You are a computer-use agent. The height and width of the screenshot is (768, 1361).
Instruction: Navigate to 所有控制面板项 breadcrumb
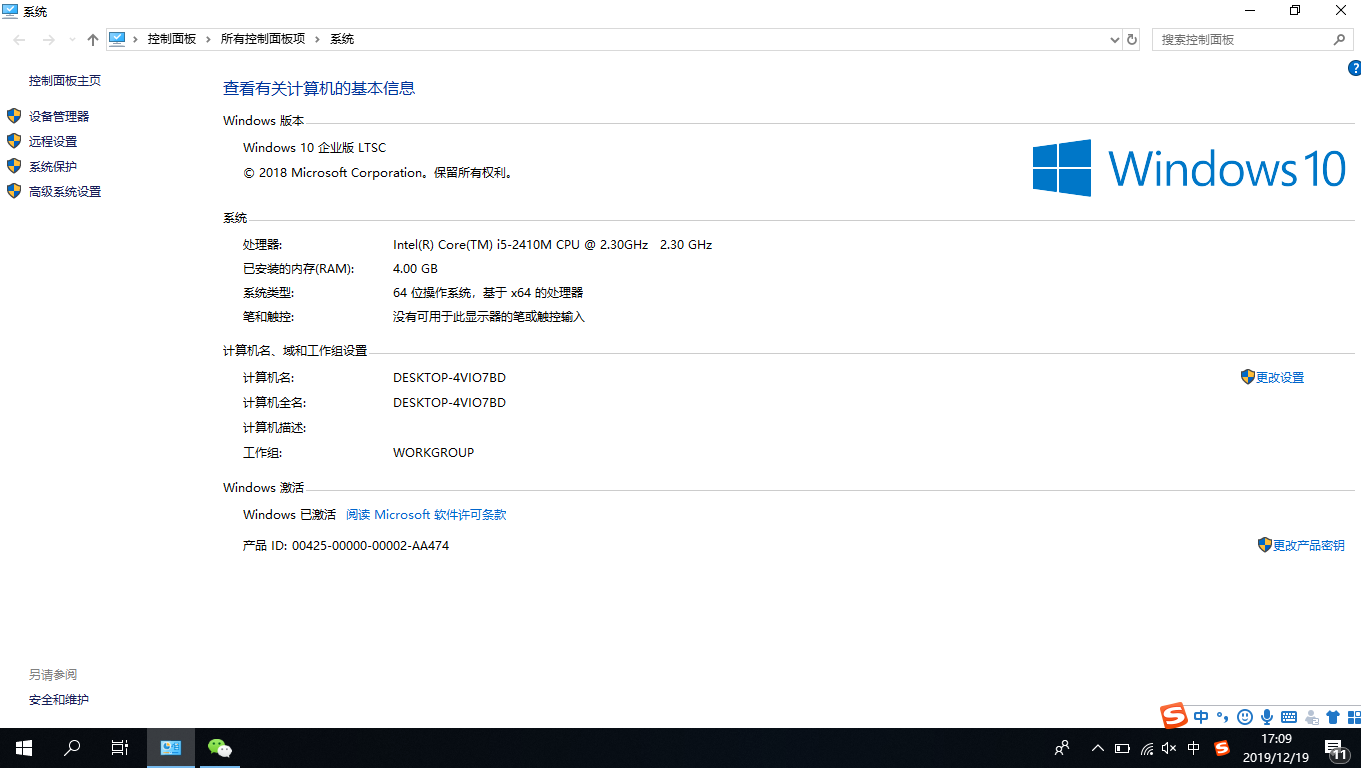coord(259,39)
